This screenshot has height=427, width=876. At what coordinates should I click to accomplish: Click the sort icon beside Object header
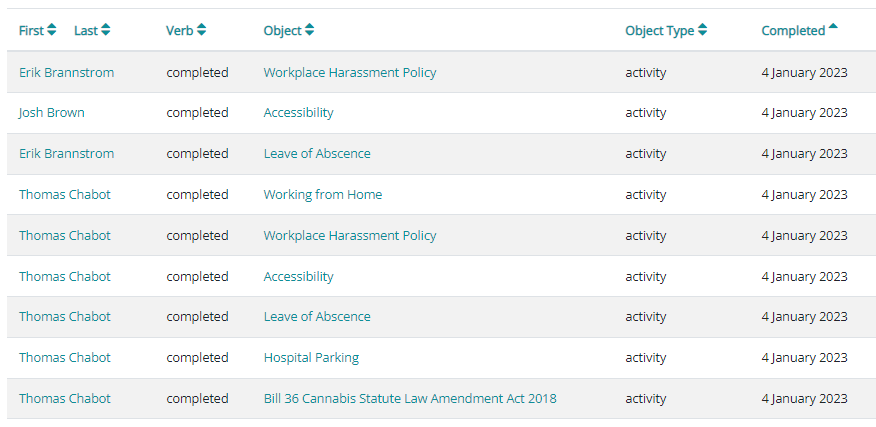(310, 31)
